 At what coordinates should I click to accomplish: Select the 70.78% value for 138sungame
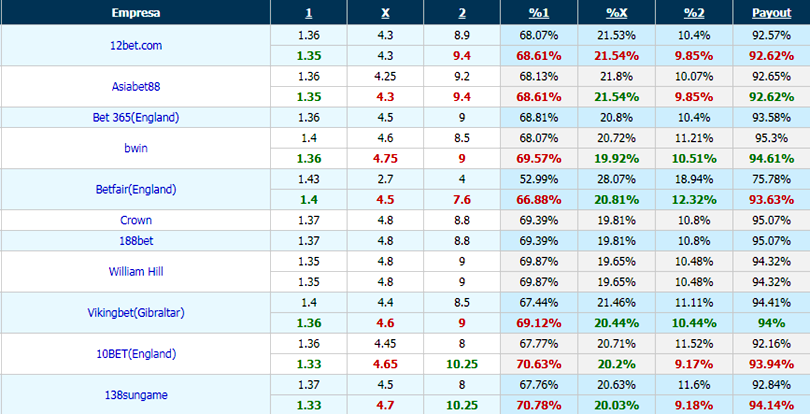tap(539, 405)
